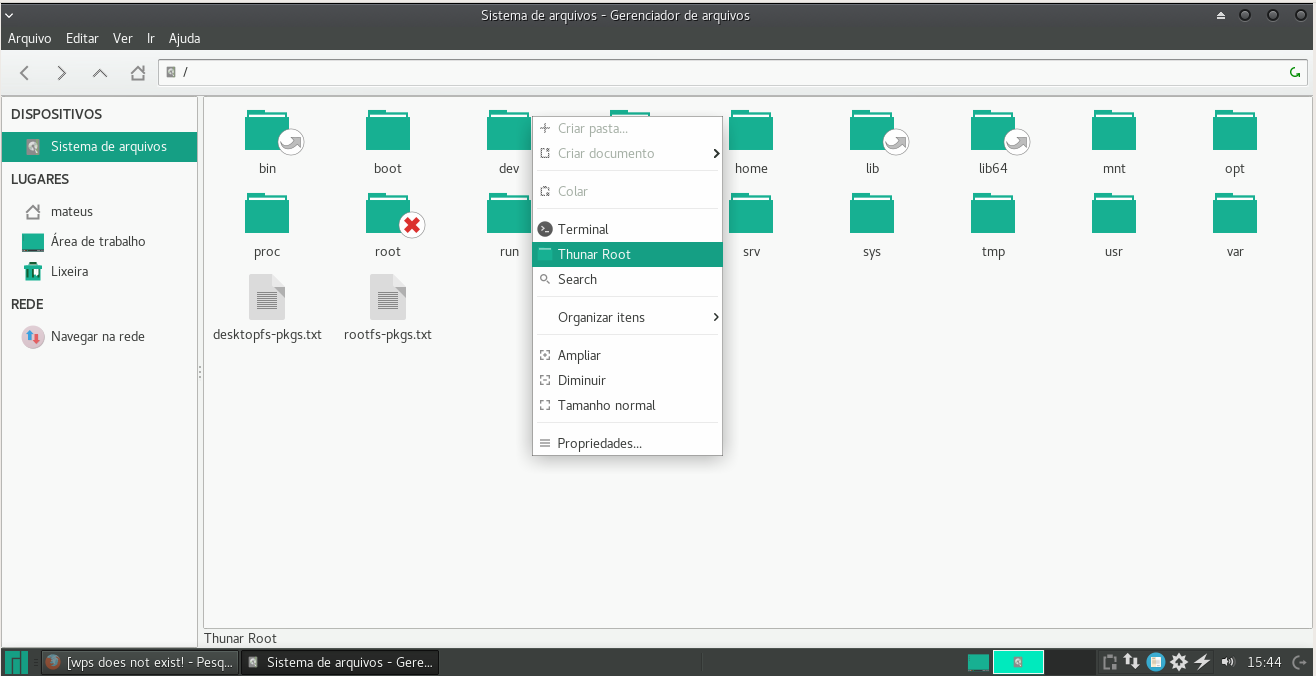Switch to first workspace in pager

(979, 662)
